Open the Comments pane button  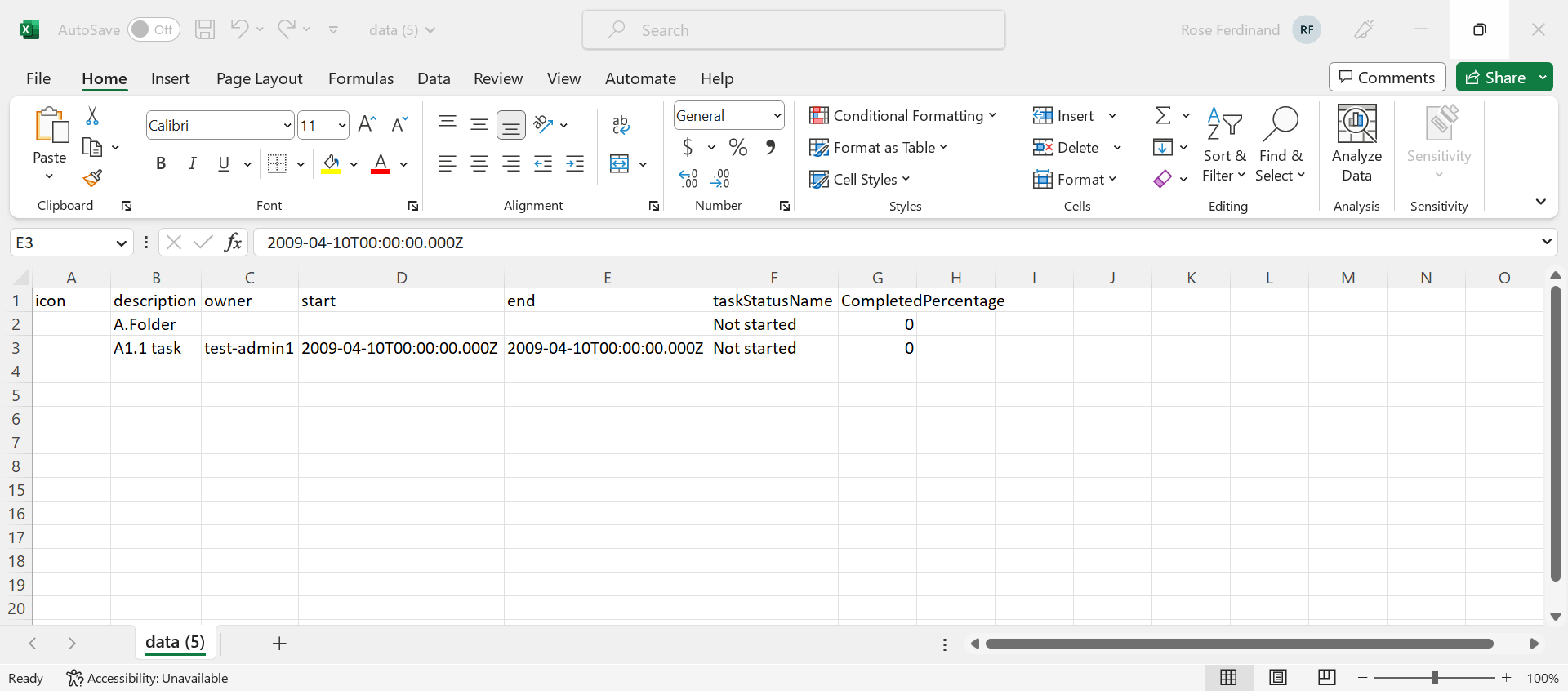(x=1387, y=78)
